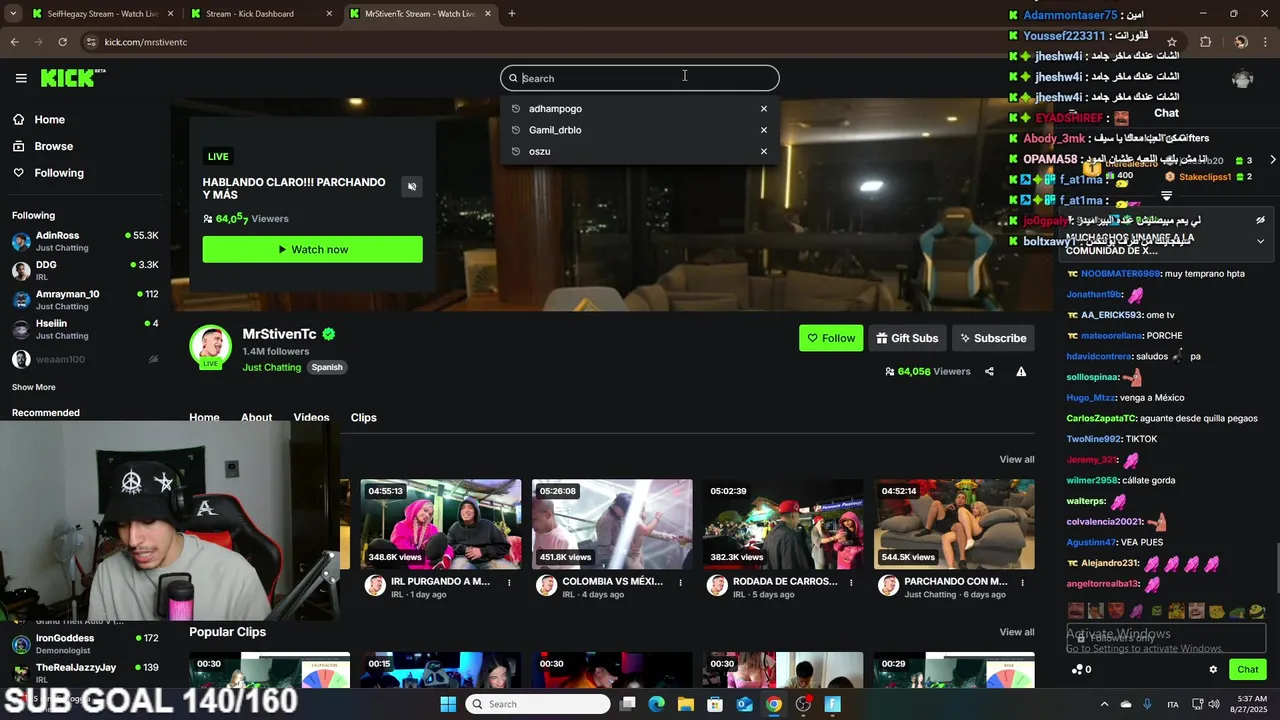Switch to SeifHegazy Stream browser tab
The height and width of the screenshot is (720, 1280).
(101, 14)
